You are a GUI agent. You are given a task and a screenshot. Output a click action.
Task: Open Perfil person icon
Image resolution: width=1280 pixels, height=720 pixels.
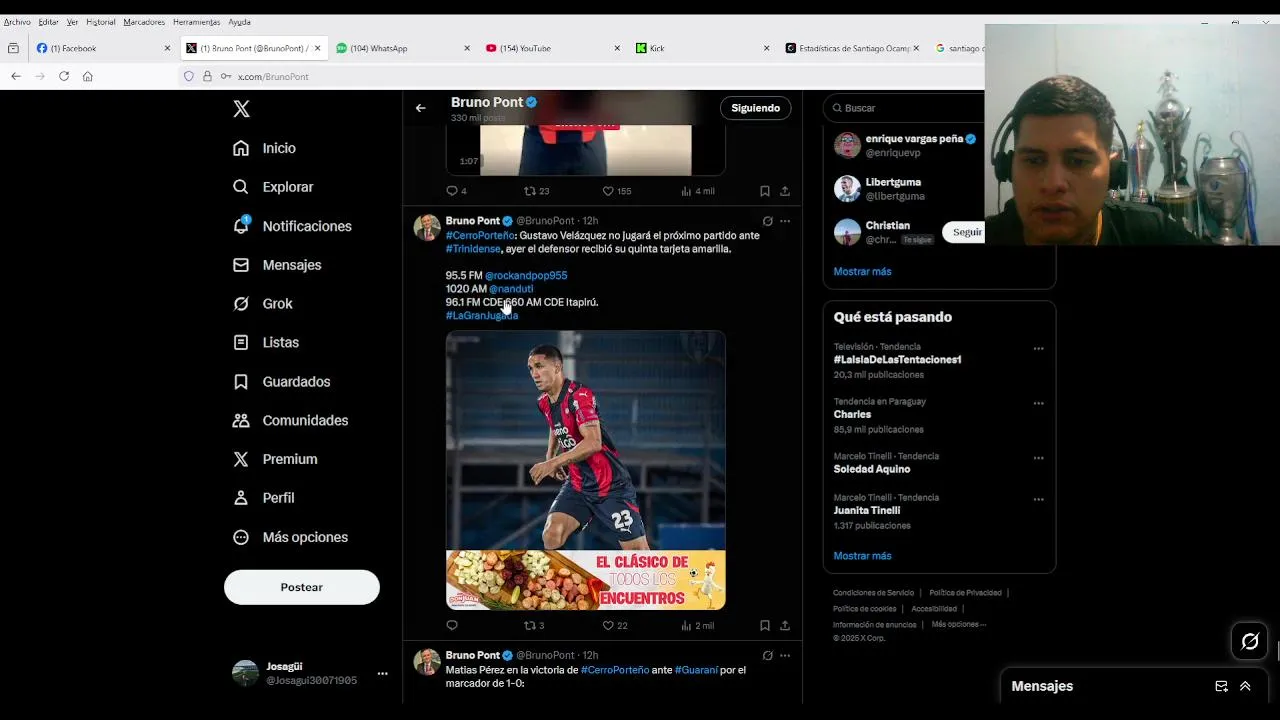[241, 498]
